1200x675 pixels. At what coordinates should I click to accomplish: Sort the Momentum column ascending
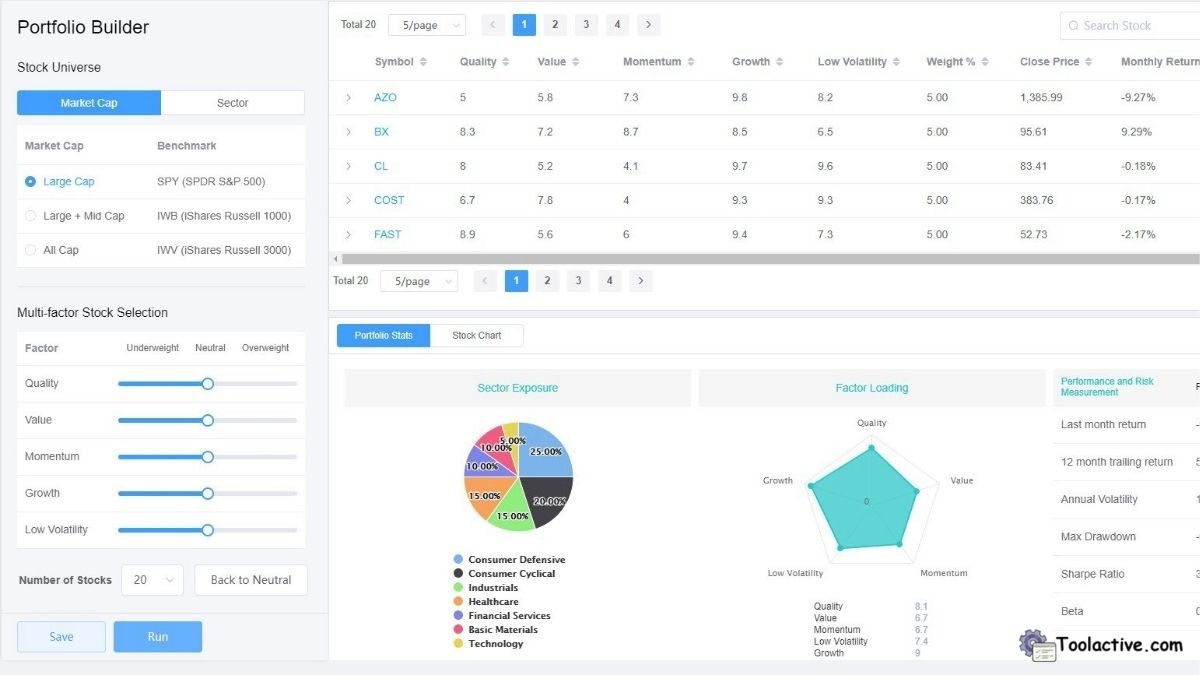(x=691, y=61)
